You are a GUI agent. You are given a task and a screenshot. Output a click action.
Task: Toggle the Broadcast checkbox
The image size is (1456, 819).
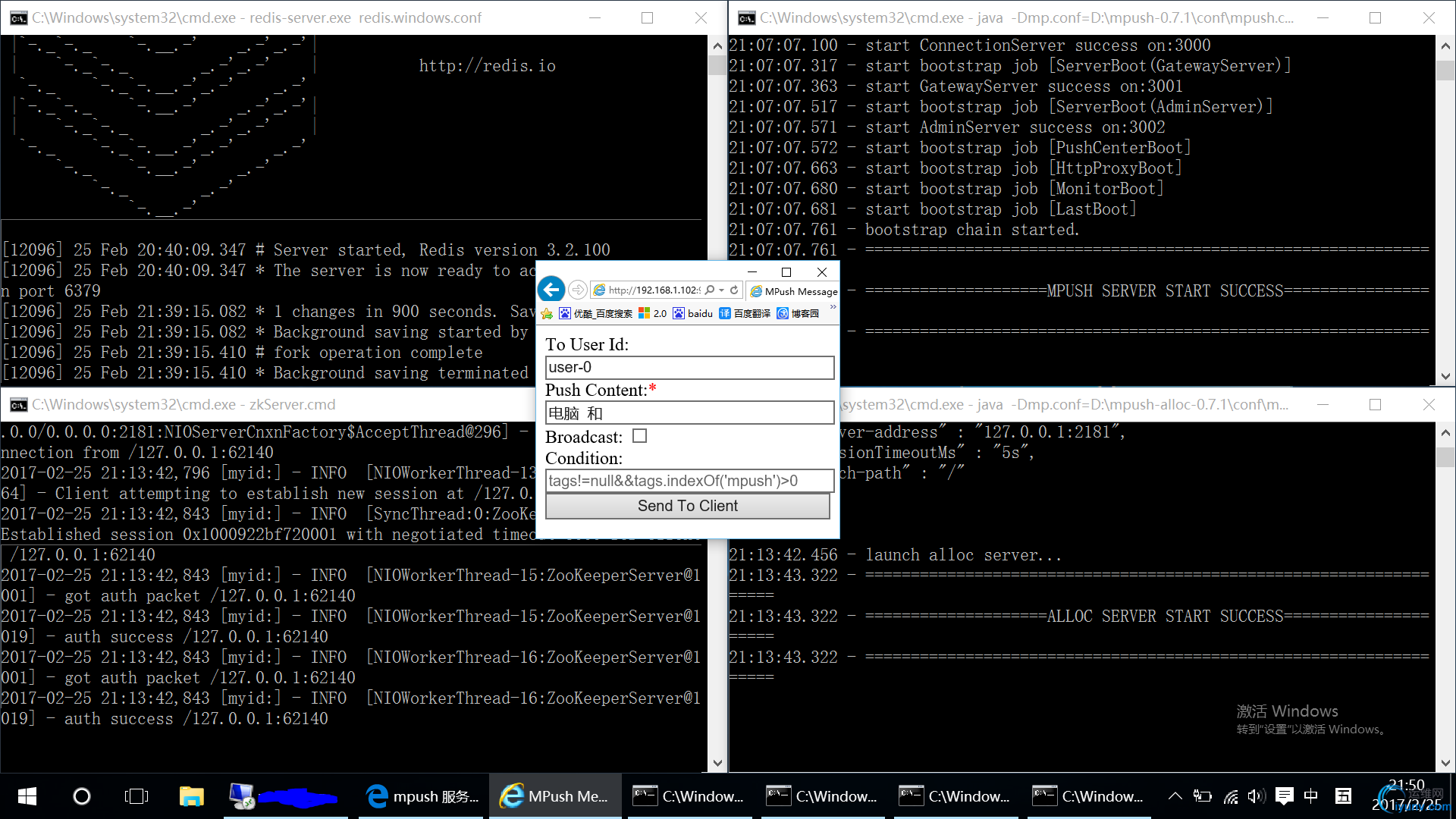639,436
